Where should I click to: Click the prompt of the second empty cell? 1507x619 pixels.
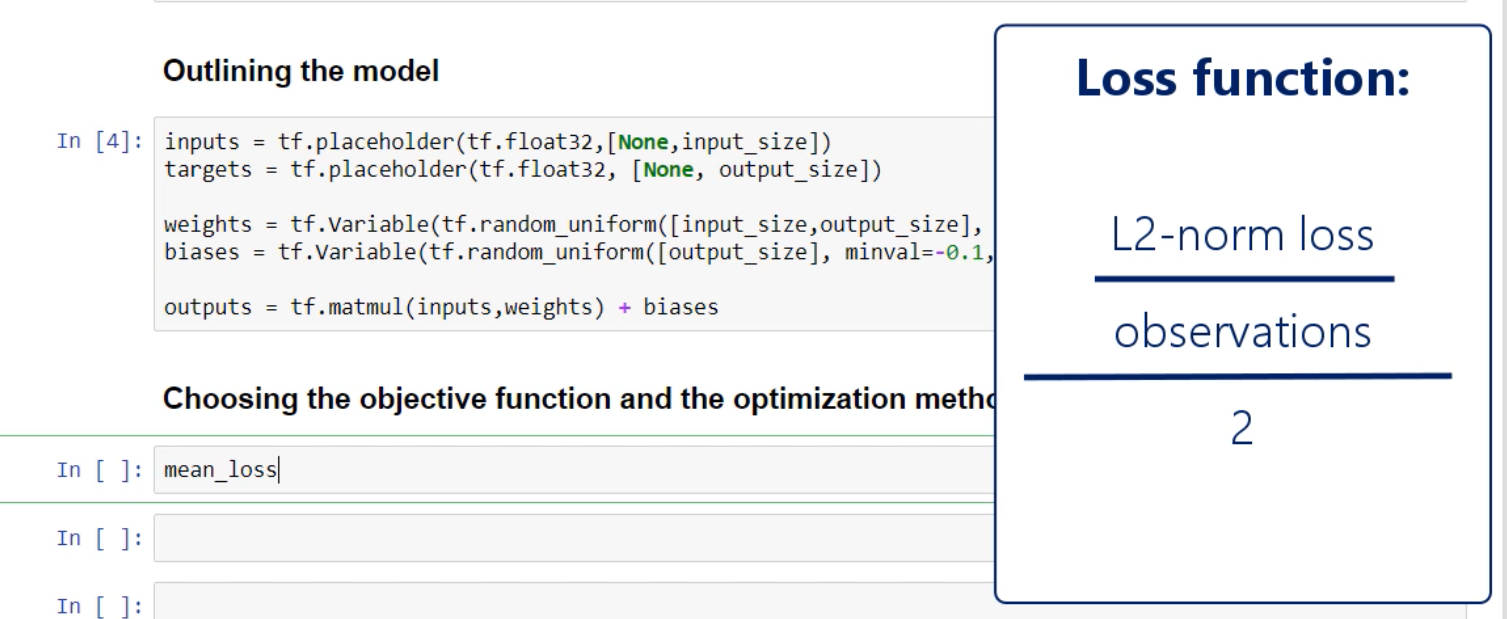(x=100, y=539)
